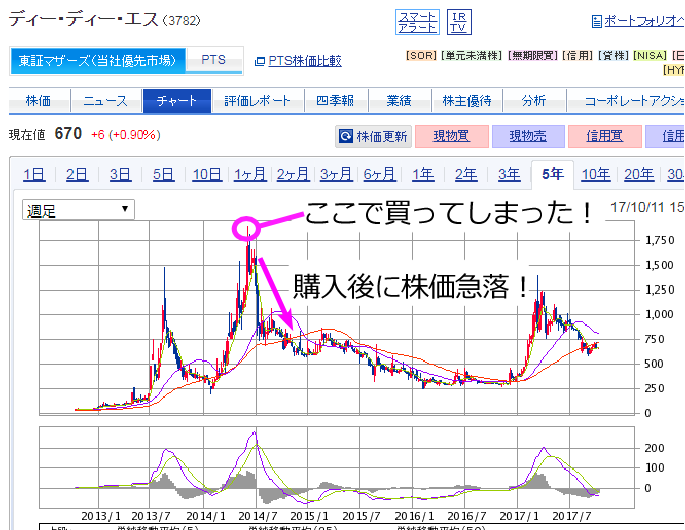Open the 分析 tab
685x530 pixels.
click(534, 101)
